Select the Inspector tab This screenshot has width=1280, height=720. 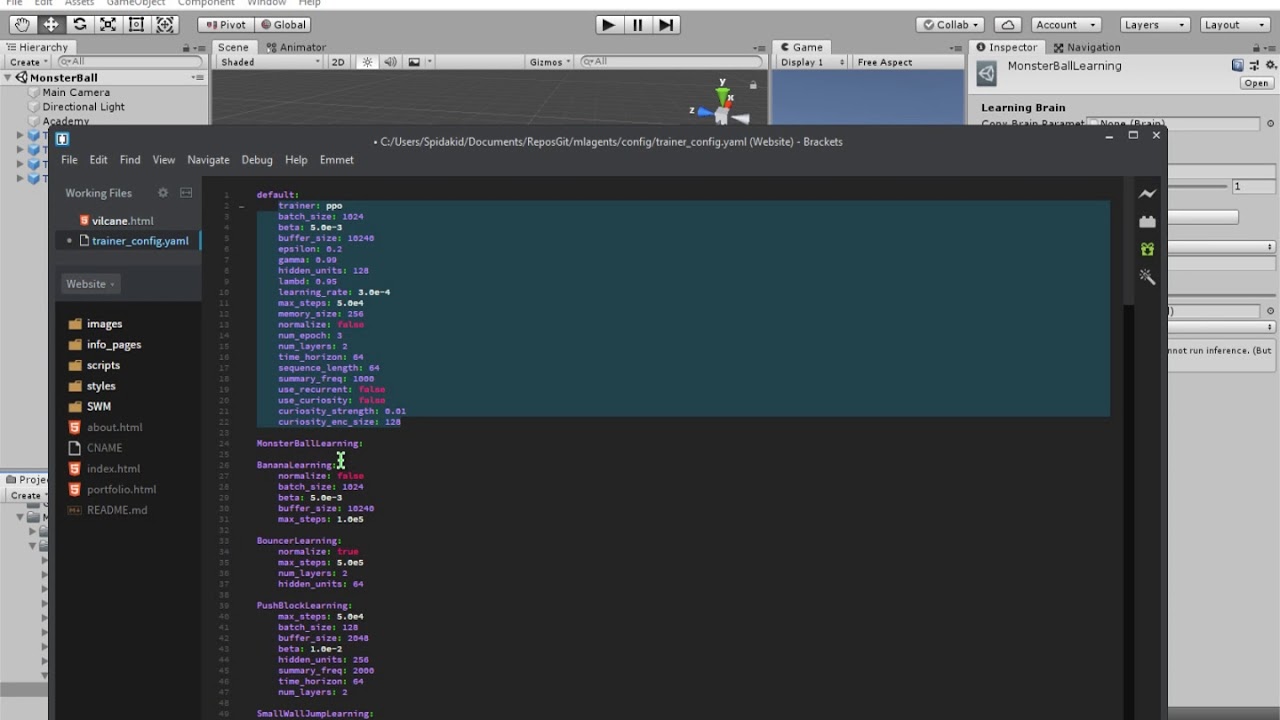tap(1007, 47)
